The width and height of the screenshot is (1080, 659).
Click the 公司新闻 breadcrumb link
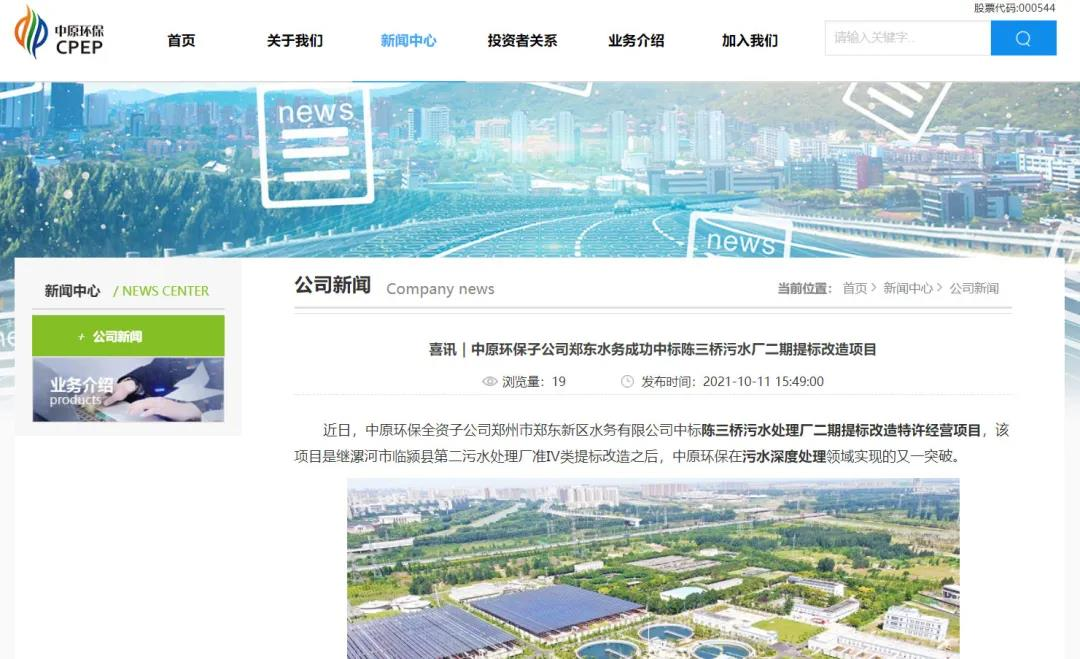pos(974,289)
